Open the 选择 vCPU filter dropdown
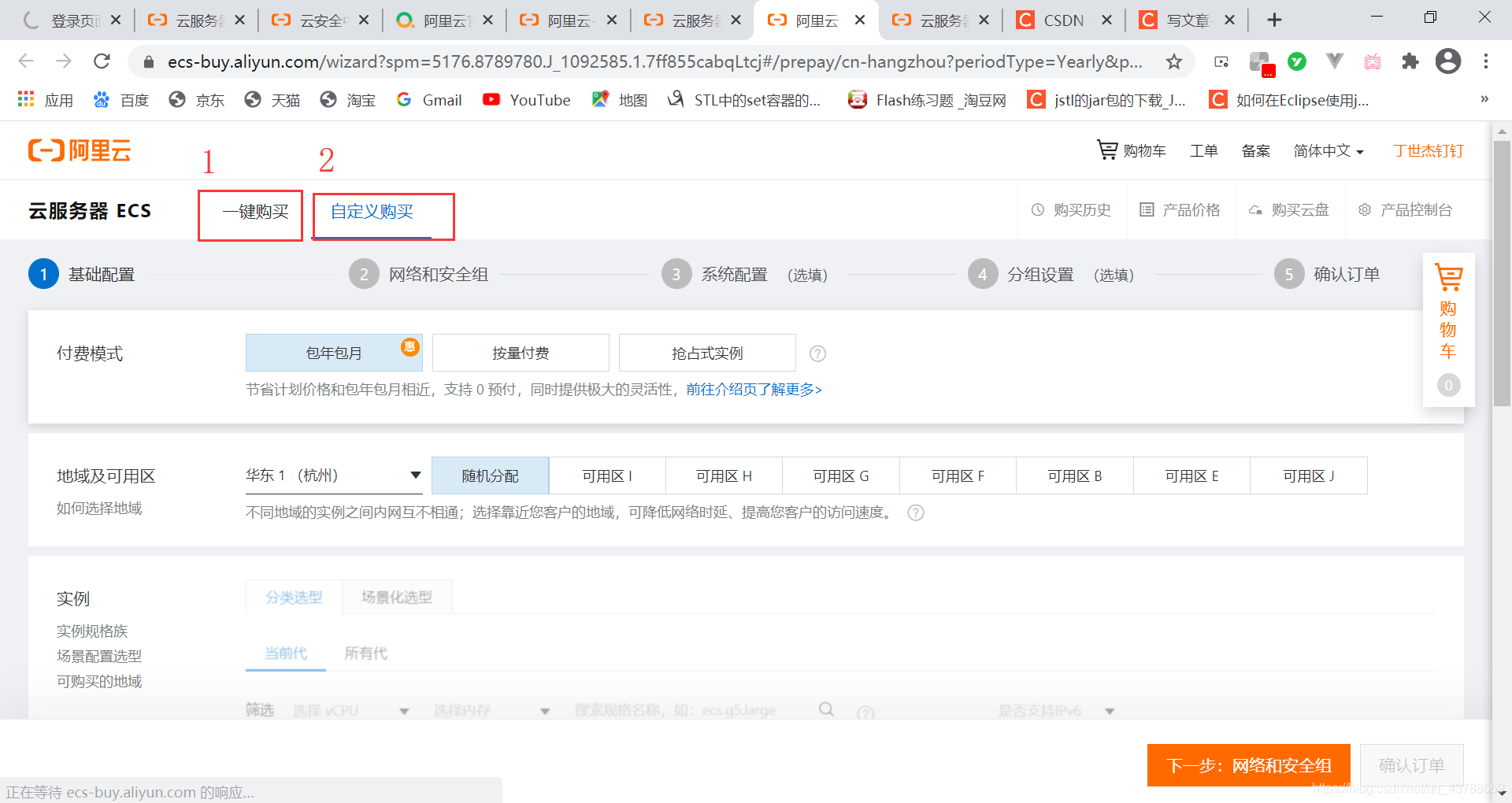This screenshot has height=803, width=1512. click(350, 710)
